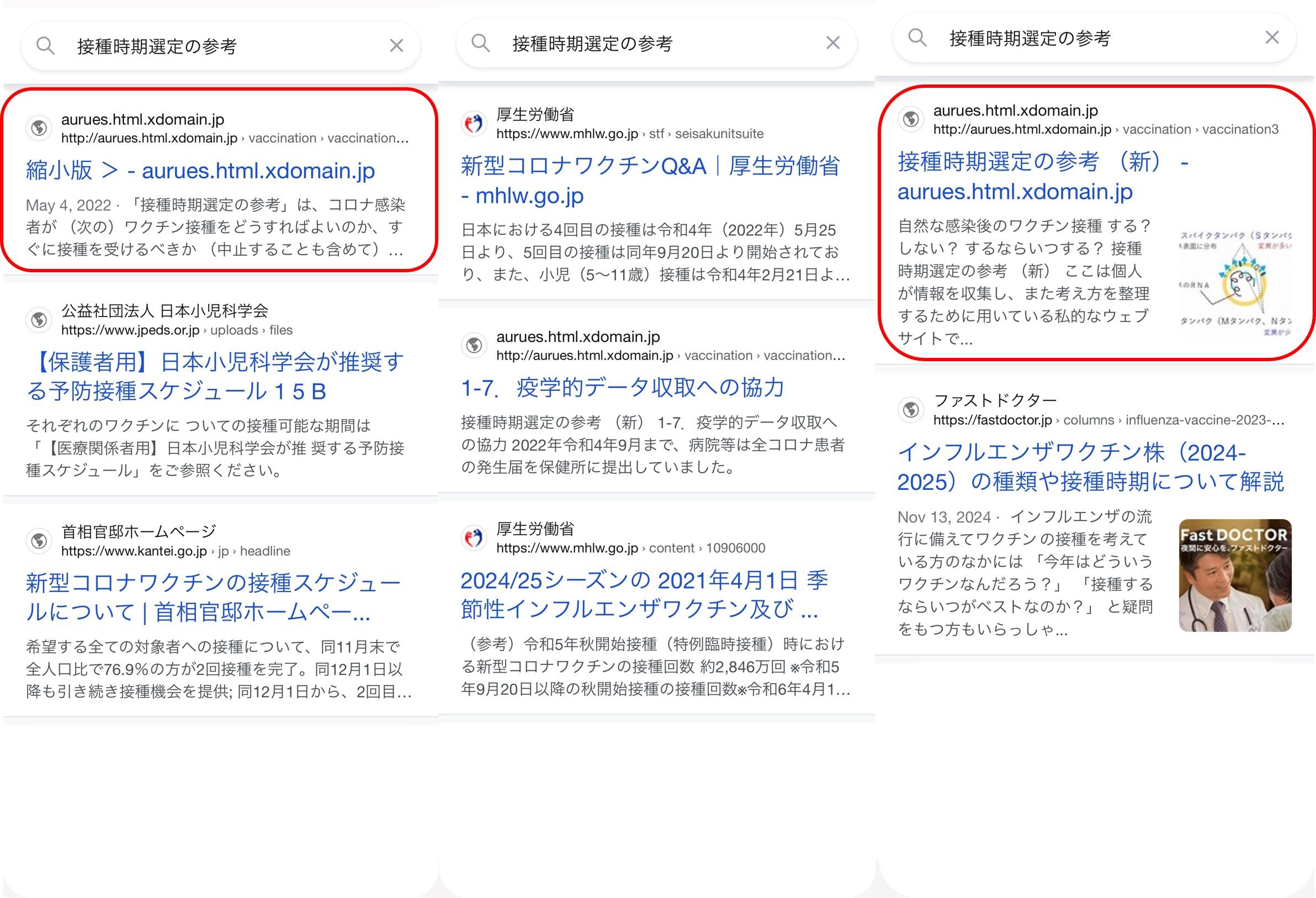
Task: Click globe favicon of 首相官邸ホームページ result
Action: click(x=39, y=541)
